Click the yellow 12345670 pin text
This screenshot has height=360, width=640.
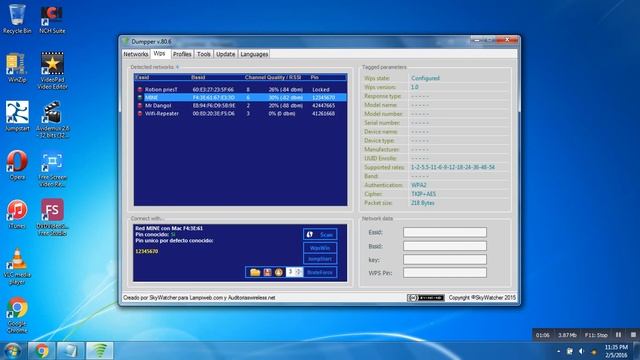147,251
